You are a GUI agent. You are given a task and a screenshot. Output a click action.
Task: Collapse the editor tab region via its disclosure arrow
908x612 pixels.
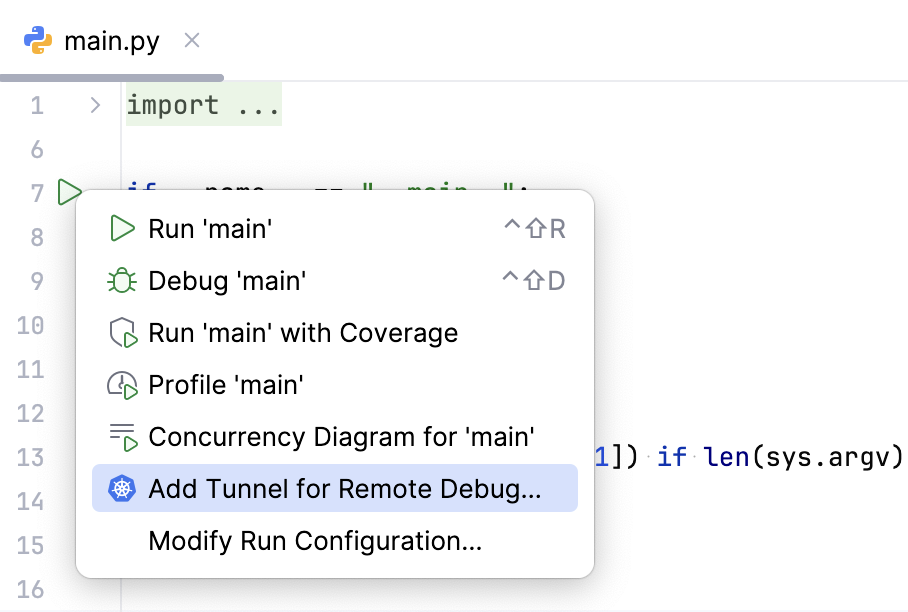(x=94, y=104)
